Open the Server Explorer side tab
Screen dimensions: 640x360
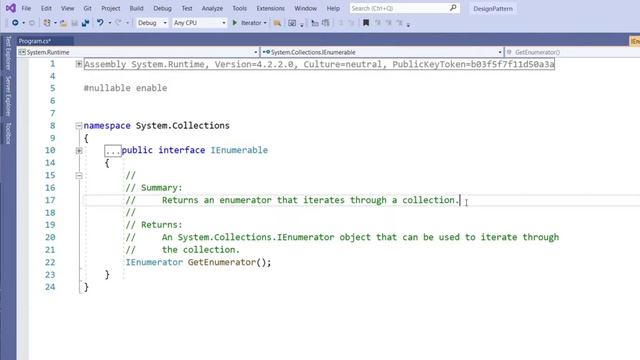[8, 96]
